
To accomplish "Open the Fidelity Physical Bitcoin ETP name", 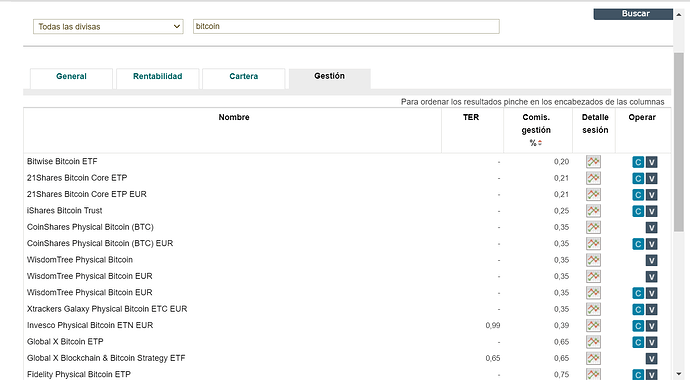I will point(79,374).
